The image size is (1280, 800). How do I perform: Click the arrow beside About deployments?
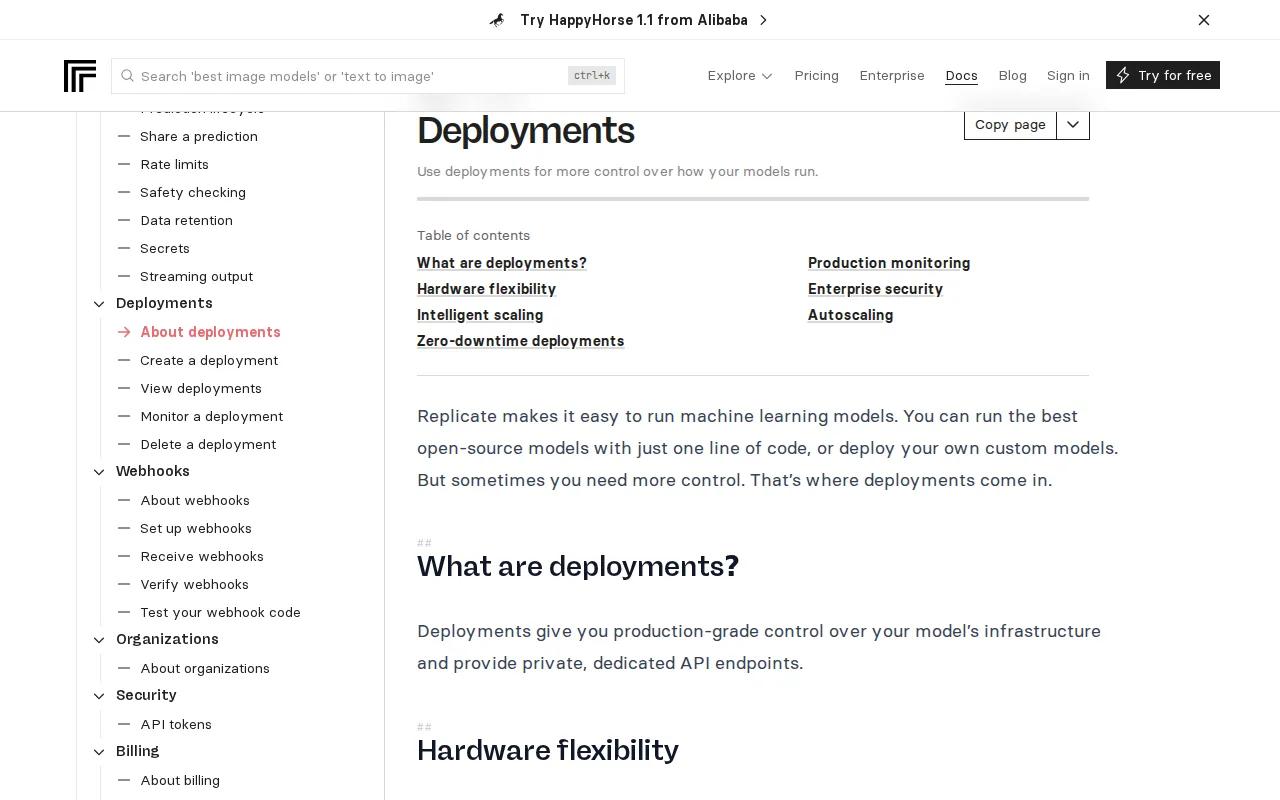coord(124,332)
